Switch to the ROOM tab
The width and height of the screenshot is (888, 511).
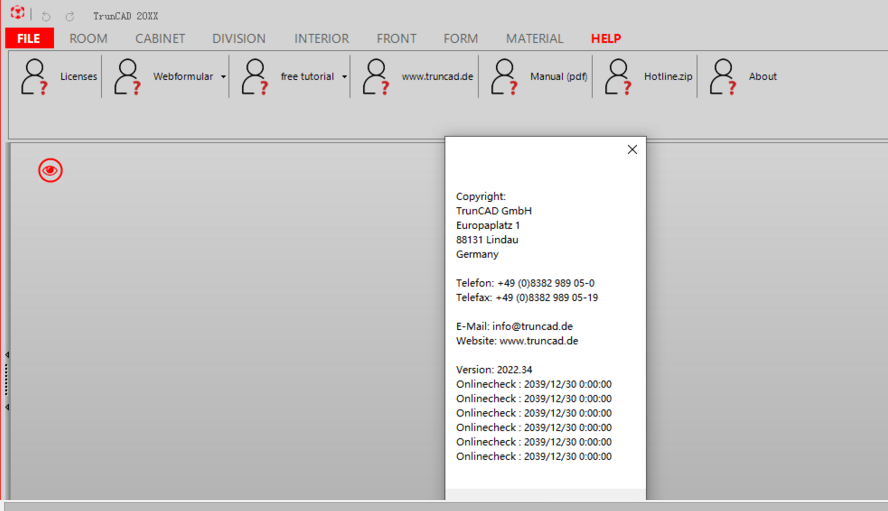click(x=88, y=39)
